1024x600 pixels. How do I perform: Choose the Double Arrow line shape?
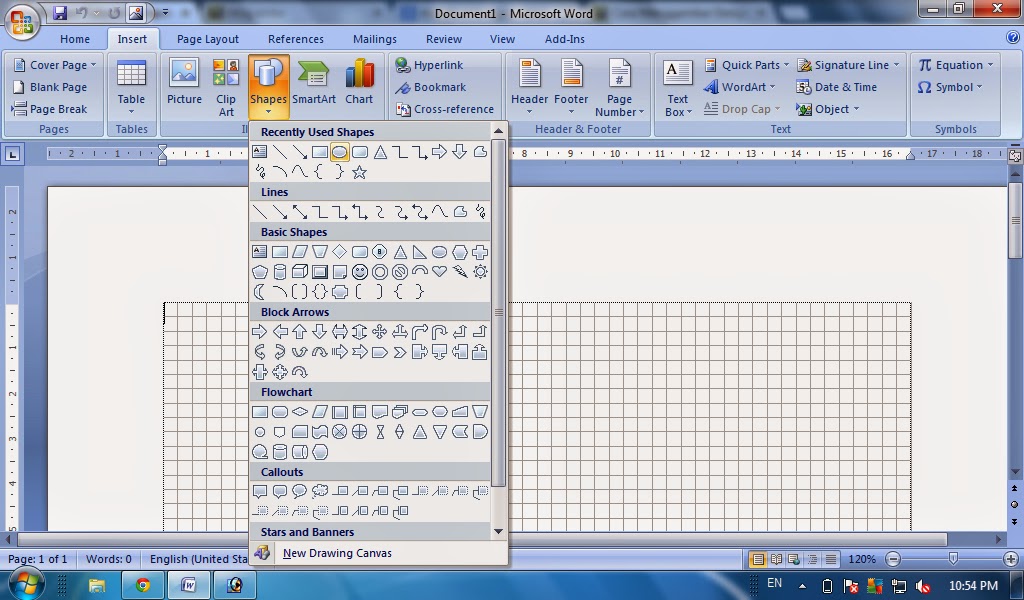(299, 212)
